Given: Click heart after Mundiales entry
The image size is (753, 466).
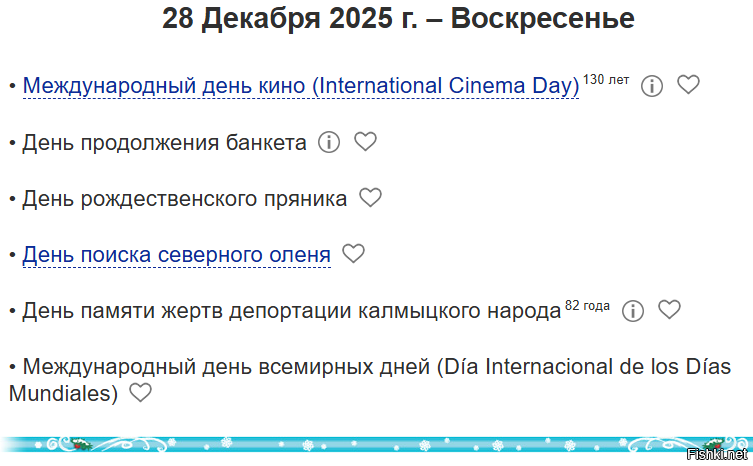Looking at the screenshot, I should click(x=141, y=392).
